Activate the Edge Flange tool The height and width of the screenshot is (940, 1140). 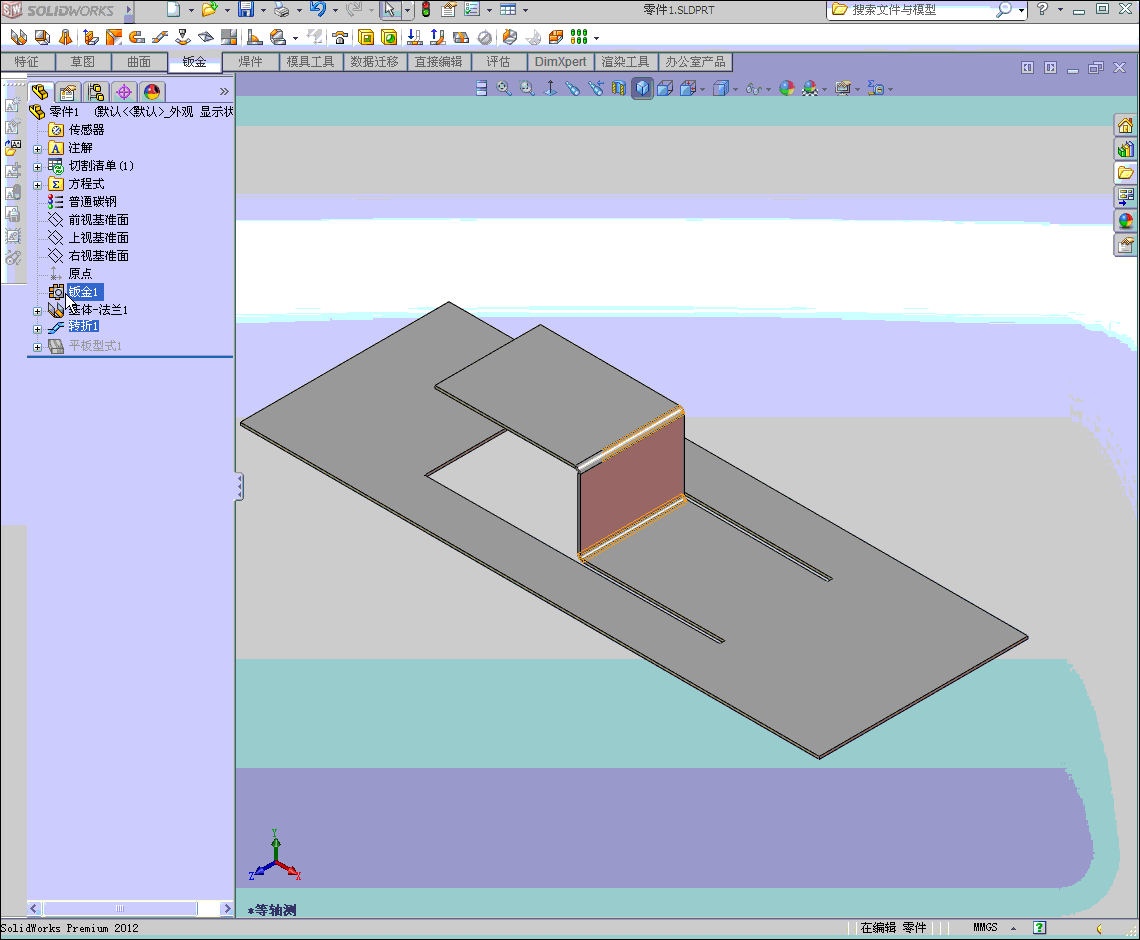[x=90, y=37]
